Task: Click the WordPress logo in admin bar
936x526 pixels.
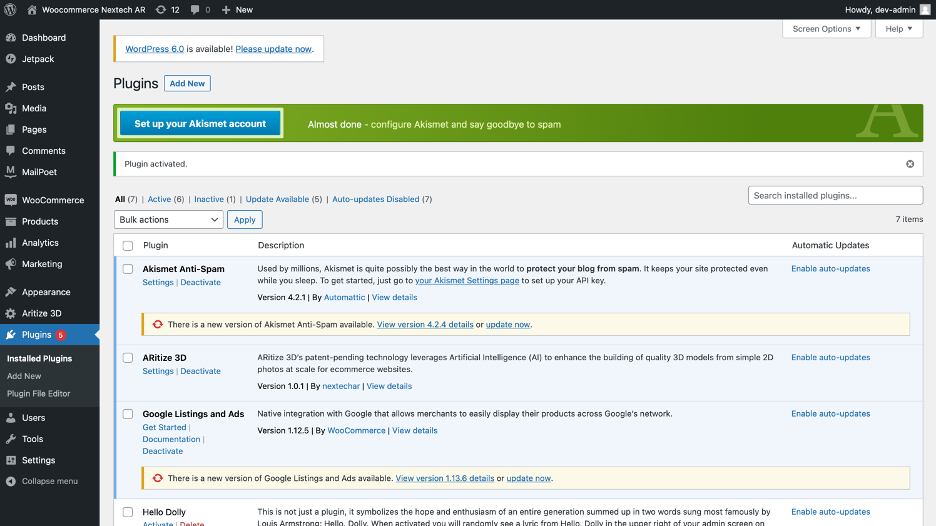Action: pos(10,10)
